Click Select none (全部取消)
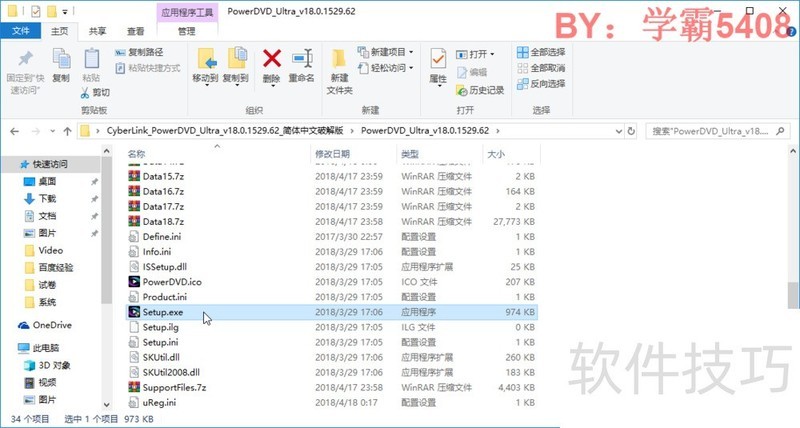This screenshot has width=800, height=428. click(541, 68)
